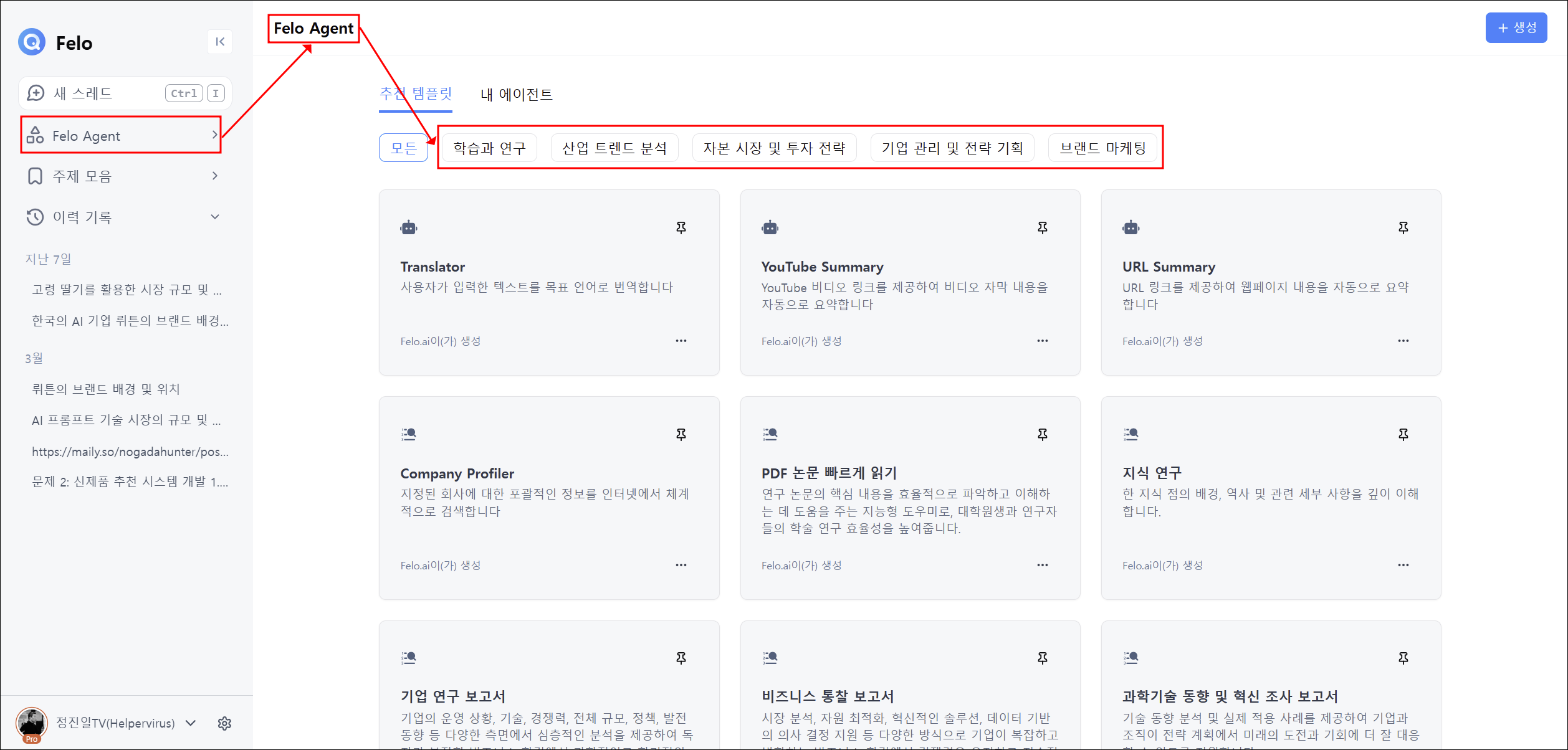Filter by 브랜드 마케팅 category
Viewport: 1568px width, 750px height.
(1103, 148)
